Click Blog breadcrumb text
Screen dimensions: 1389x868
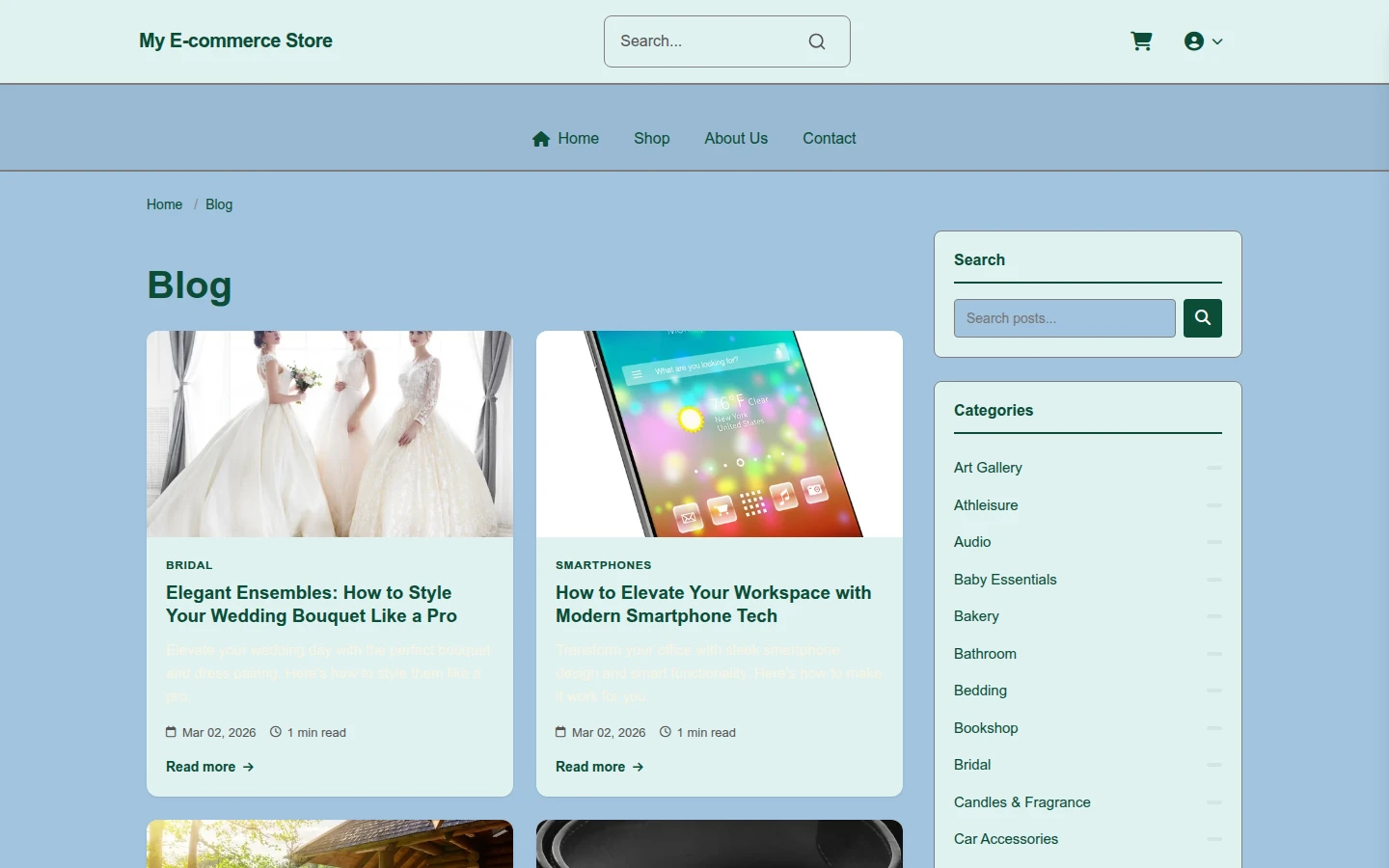219,204
